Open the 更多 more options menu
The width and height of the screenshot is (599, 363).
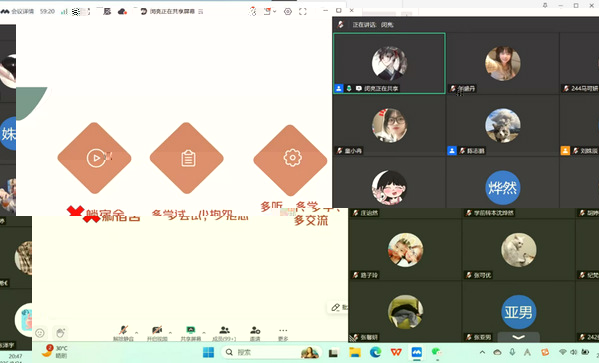click(x=283, y=333)
